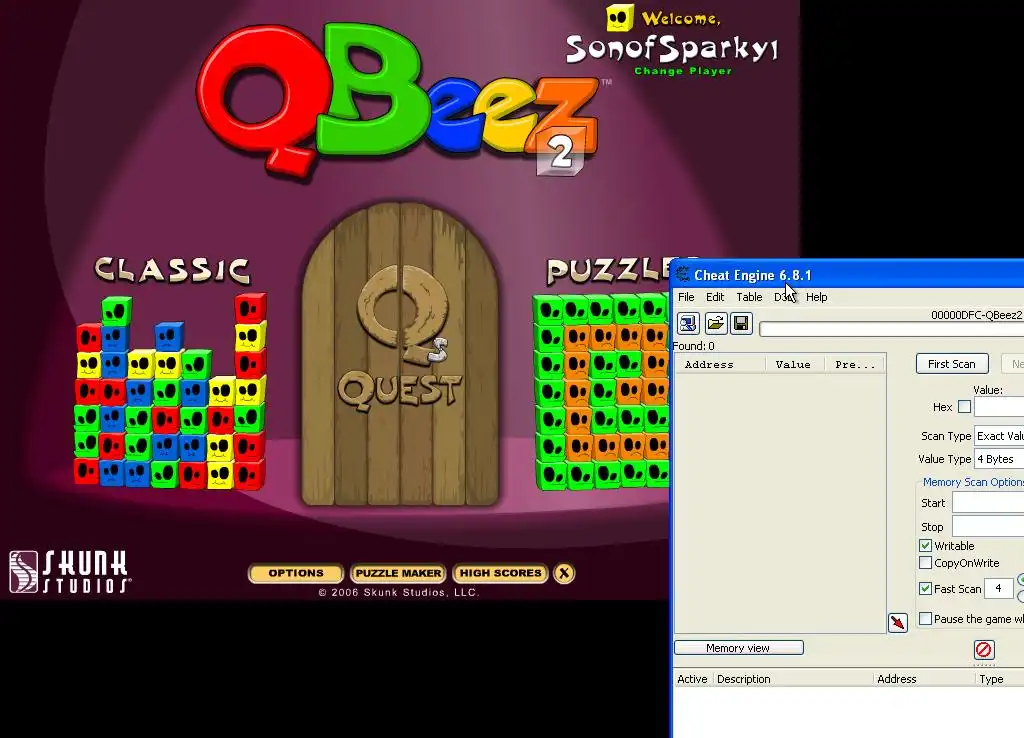Screen dimensions: 1024x738
Task: Open the Help menu
Action: pyautogui.click(x=816, y=297)
